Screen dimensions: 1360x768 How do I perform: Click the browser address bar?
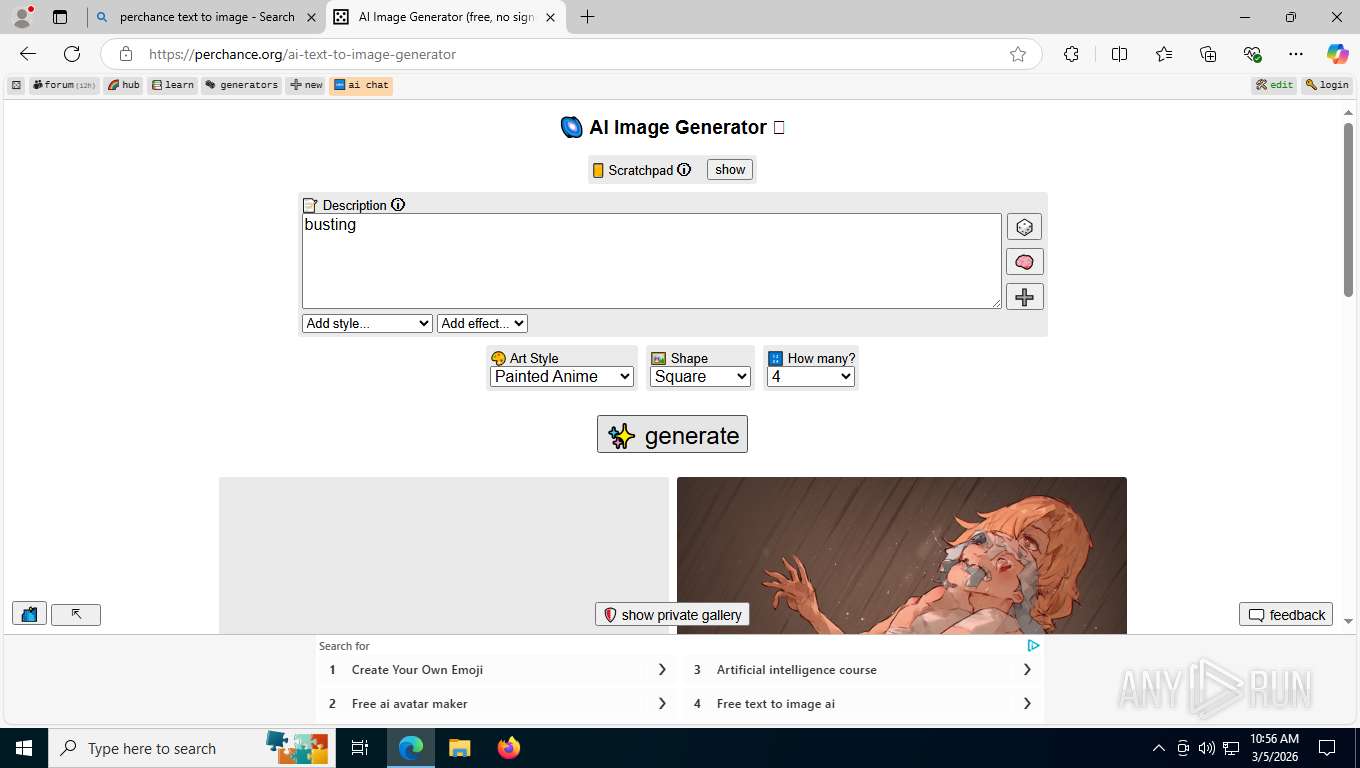pos(570,54)
